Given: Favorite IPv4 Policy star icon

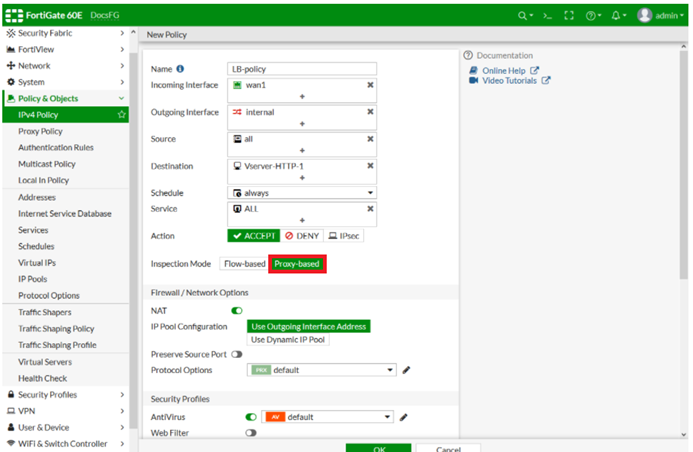Looking at the screenshot, I should click(x=122, y=115).
